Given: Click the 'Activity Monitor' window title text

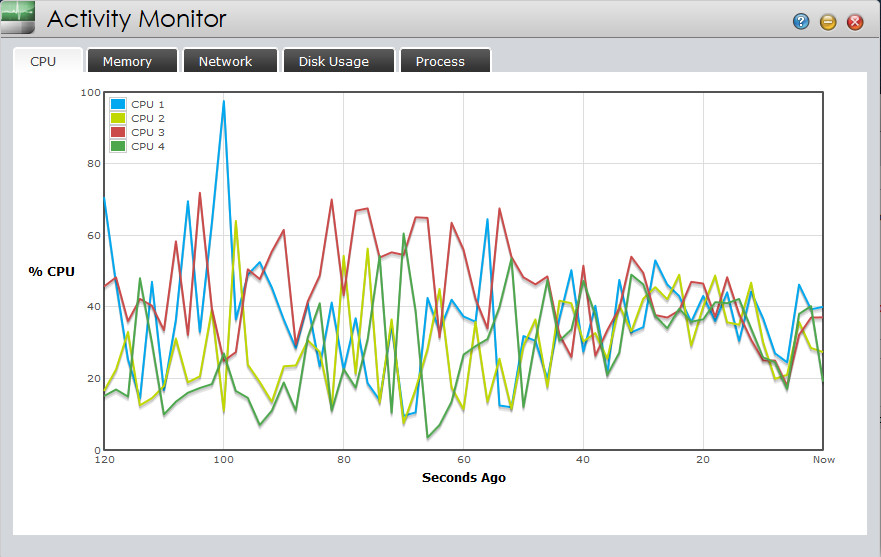Looking at the screenshot, I should [136, 19].
